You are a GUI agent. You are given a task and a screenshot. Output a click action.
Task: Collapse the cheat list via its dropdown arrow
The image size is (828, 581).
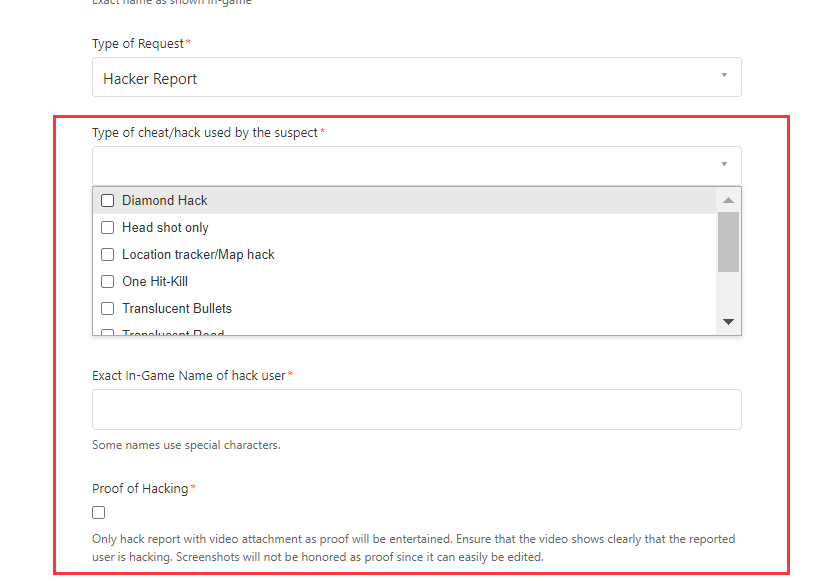723,165
